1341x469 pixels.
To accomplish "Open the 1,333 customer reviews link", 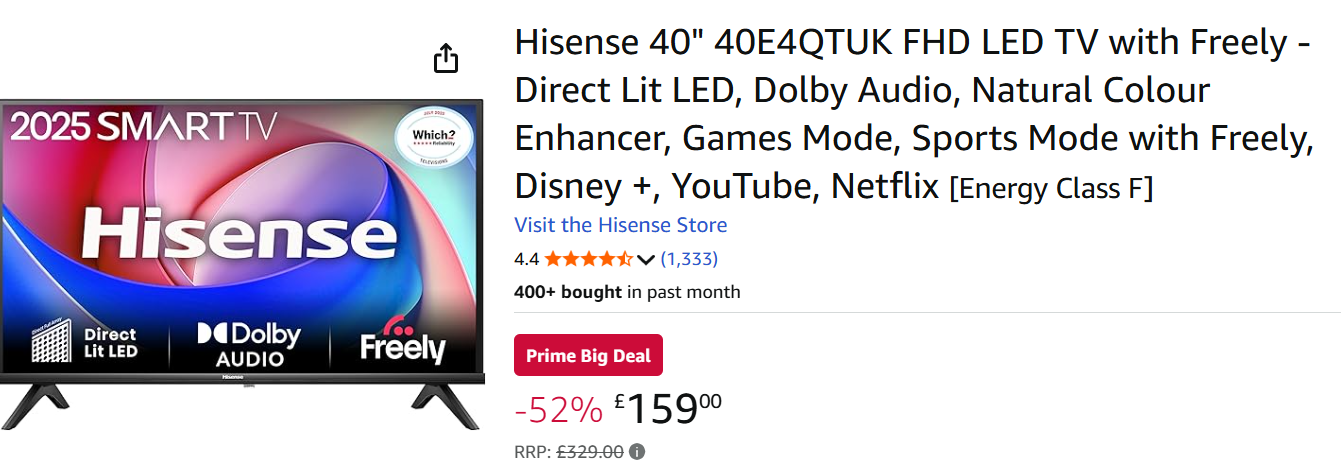I will pos(689,259).
